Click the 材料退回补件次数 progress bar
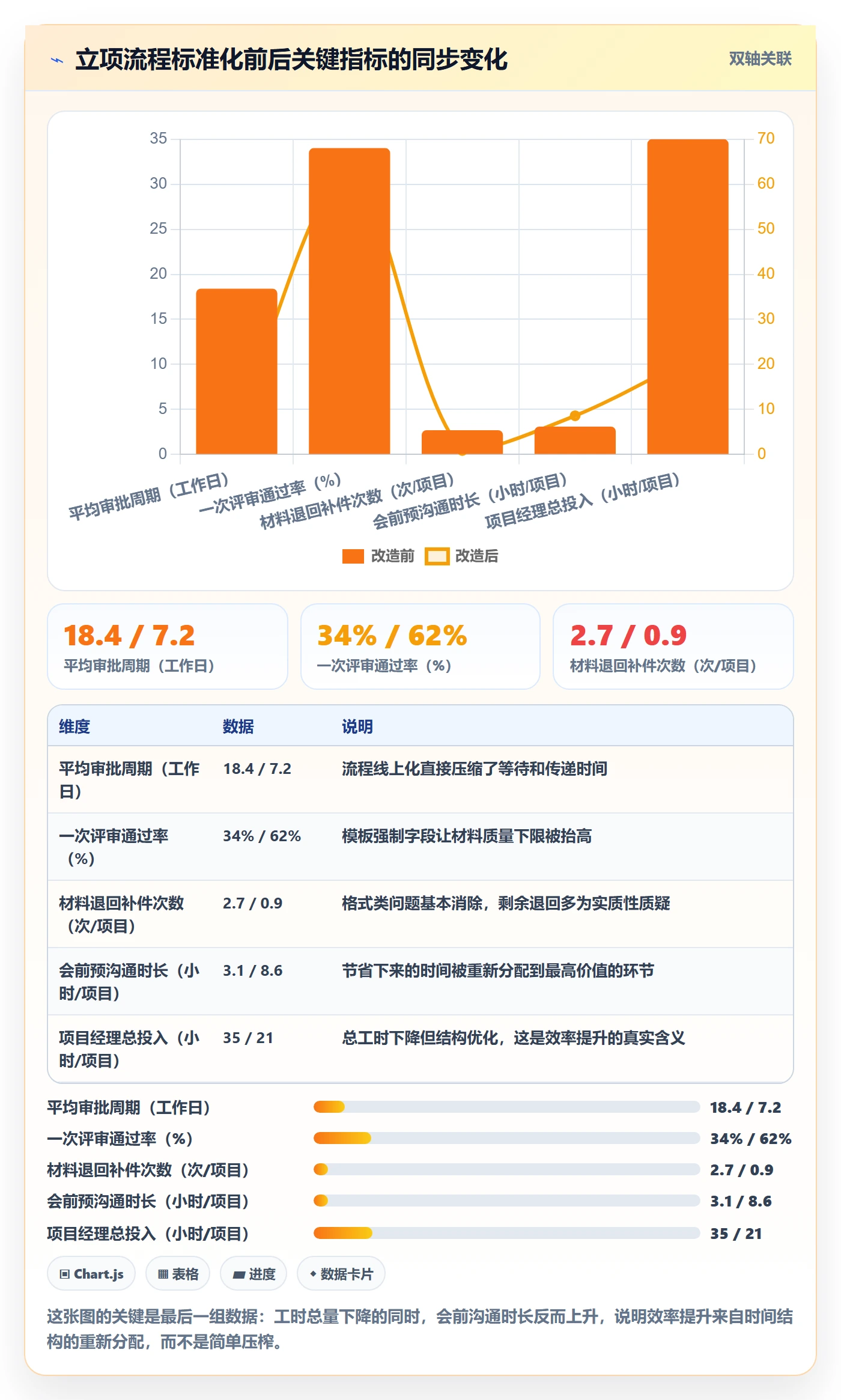The image size is (841, 1400). tap(506, 1169)
